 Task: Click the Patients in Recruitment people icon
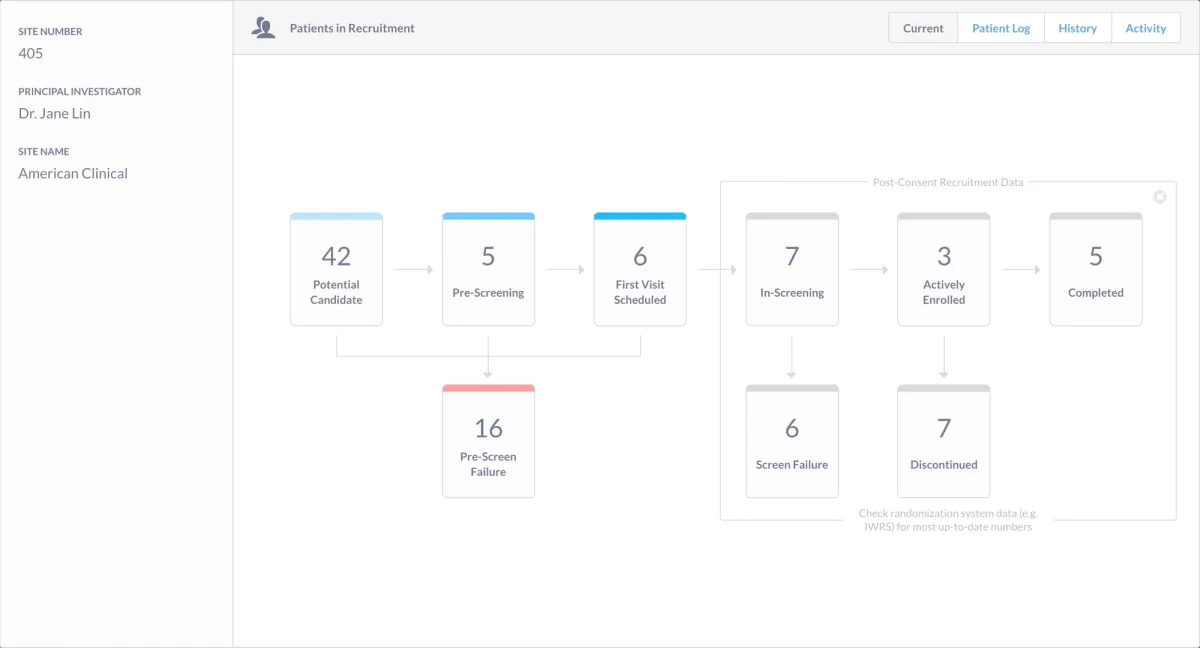pos(264,28)
